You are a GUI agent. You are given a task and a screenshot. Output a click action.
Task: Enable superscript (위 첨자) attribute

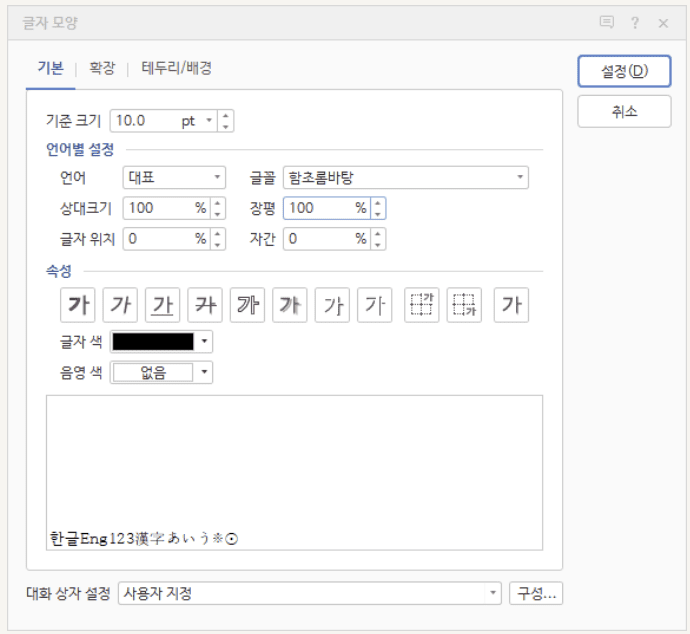(x=422, y=305)
